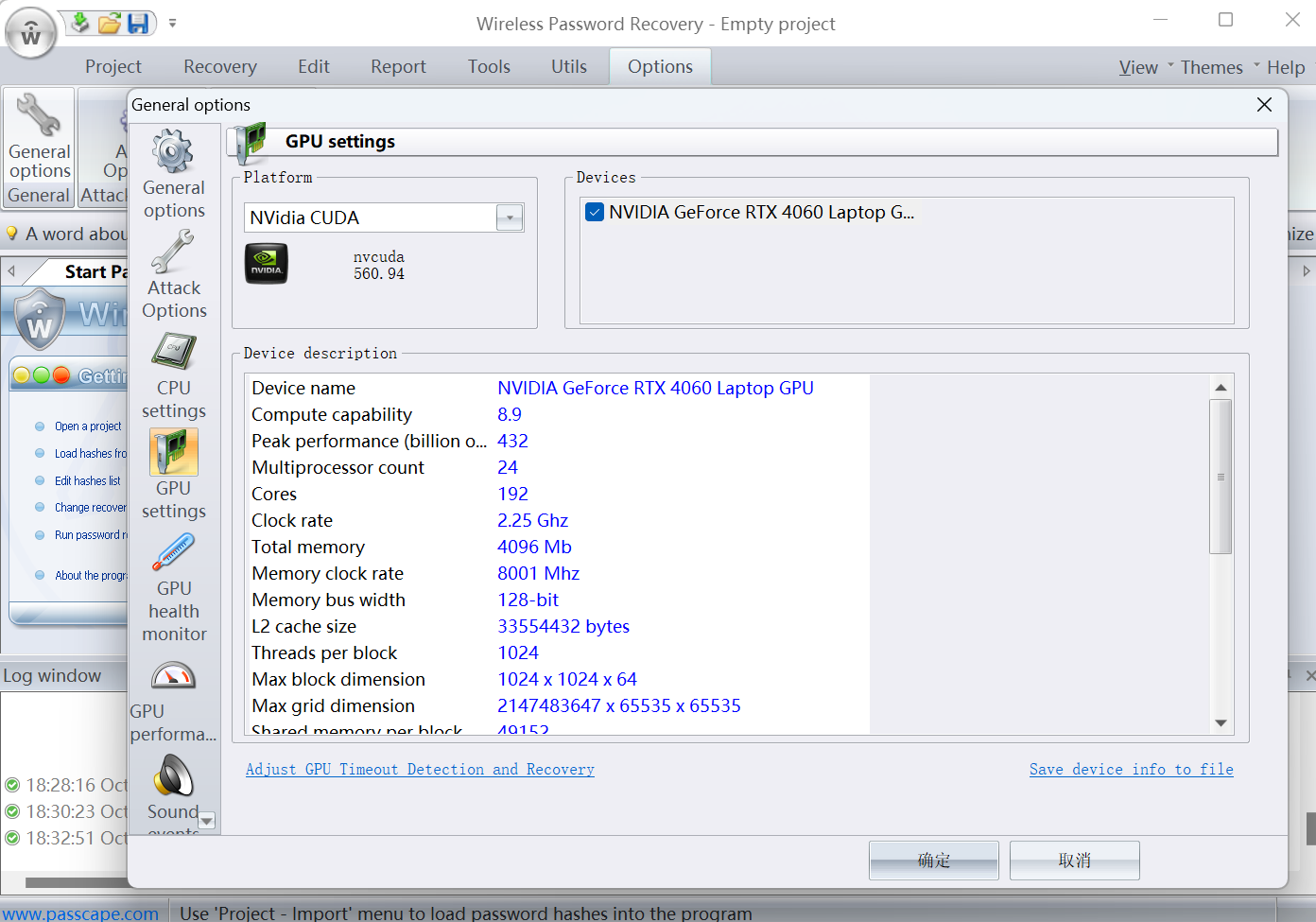The height and width of the screenshot is (922, 1316).
Task: Open CPU settings page
Action: pyautogui.click(x=174, y=376)
